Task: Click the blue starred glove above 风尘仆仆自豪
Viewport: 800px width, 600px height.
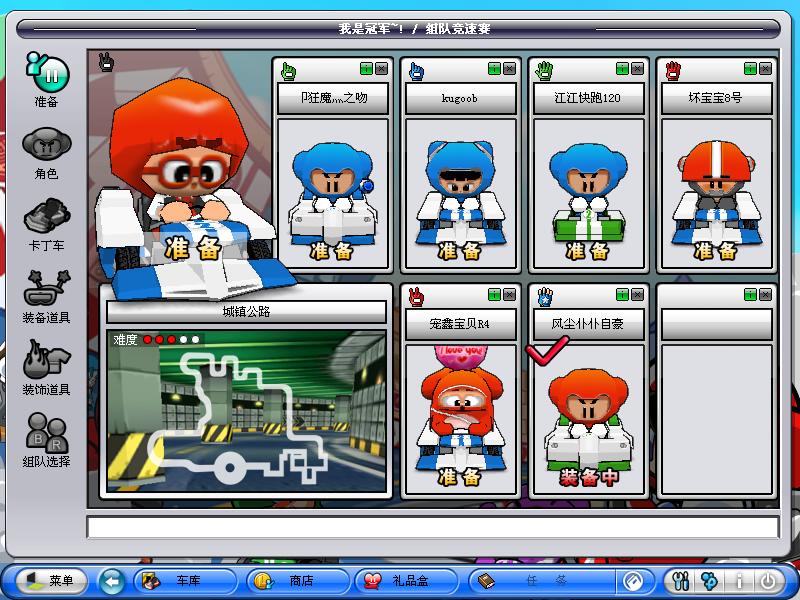Action: (545, 297)
